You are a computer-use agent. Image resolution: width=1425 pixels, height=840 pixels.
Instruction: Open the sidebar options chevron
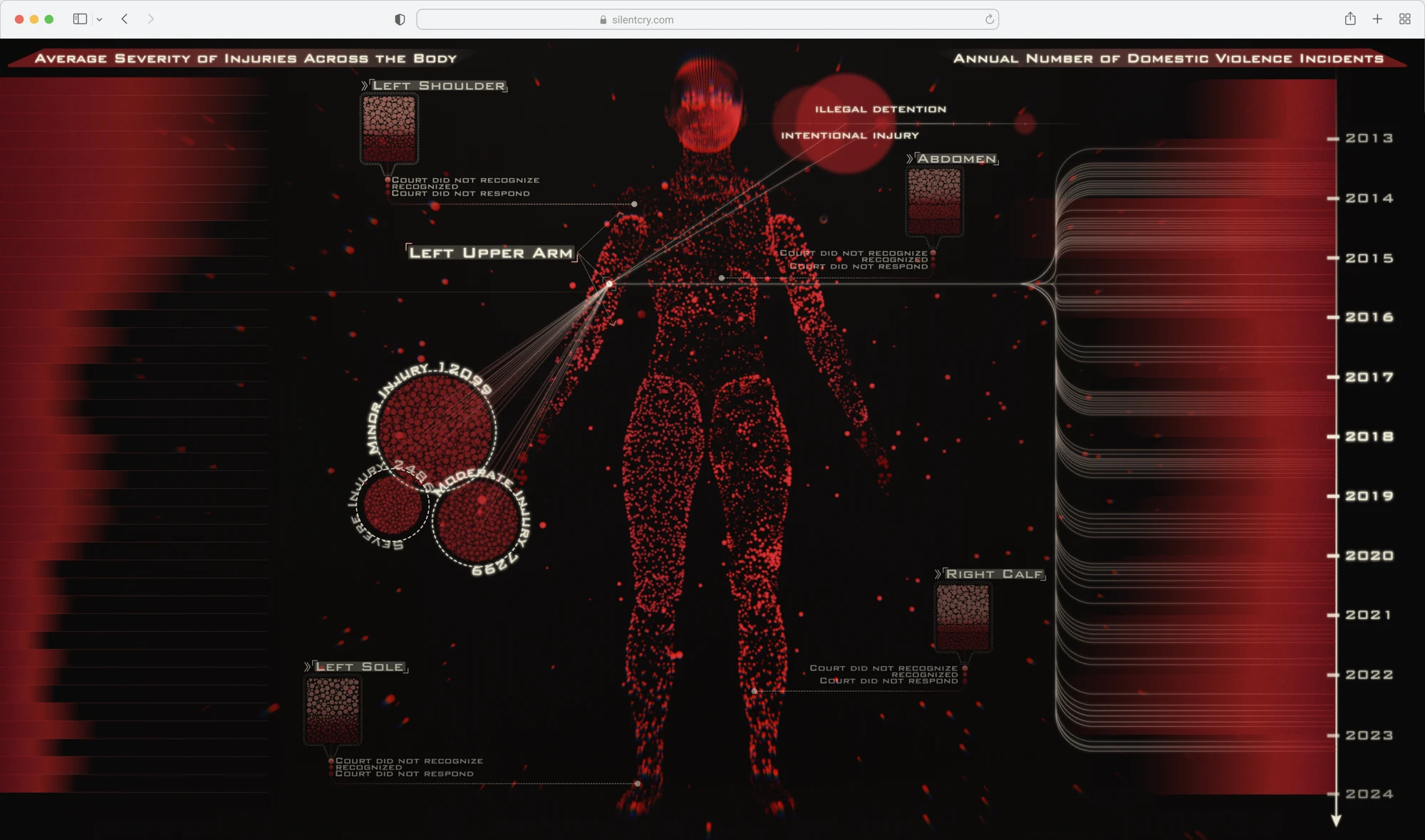pyautogui.click(x=100, y=20)
